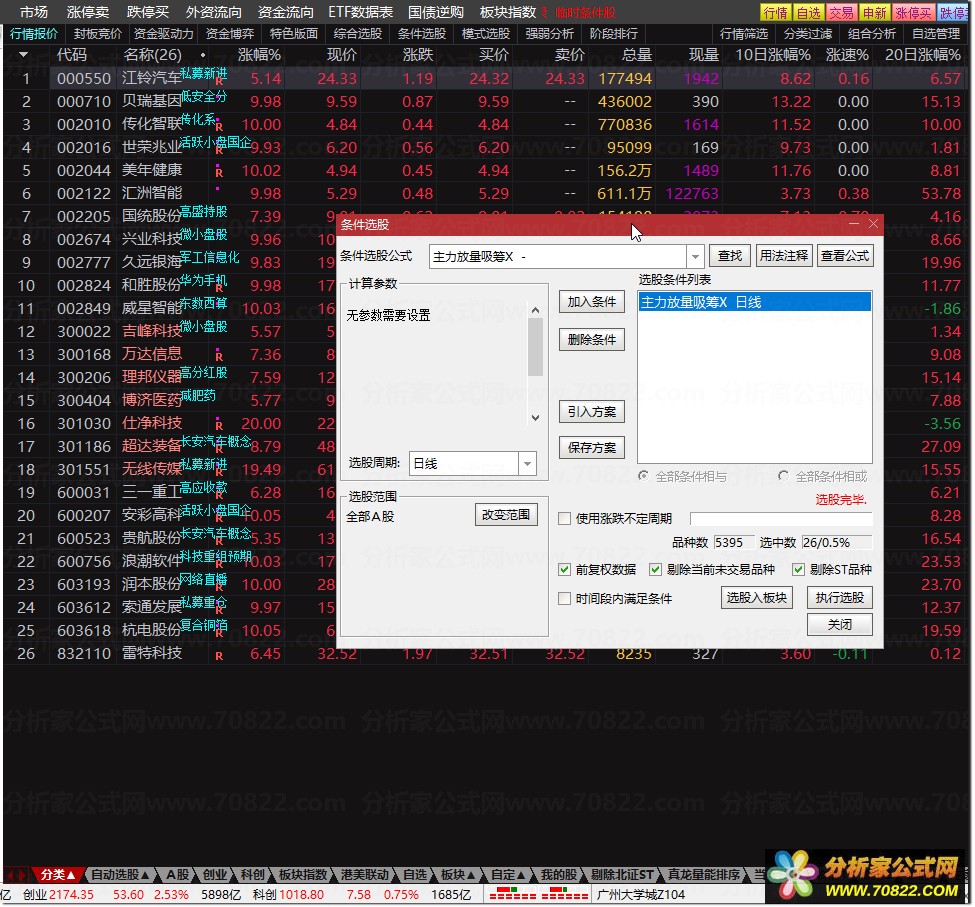Minimize the 条件选股 dialog

(854, 224)
